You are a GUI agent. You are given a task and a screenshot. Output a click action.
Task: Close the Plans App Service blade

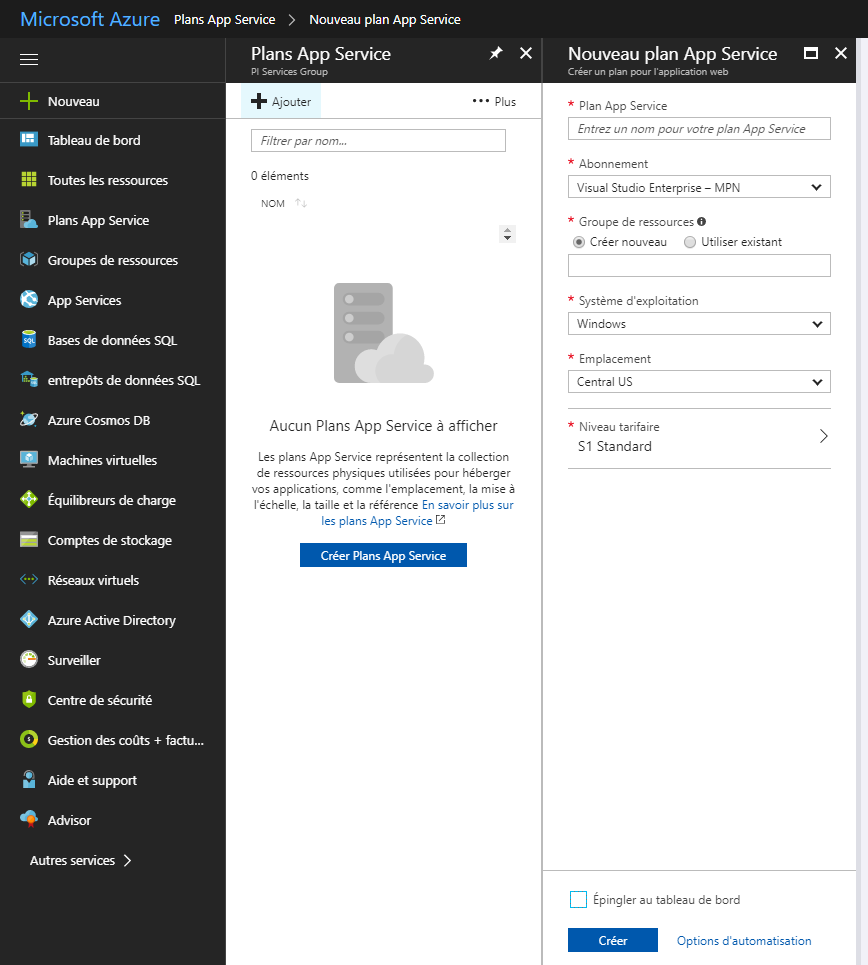(526, 54)
